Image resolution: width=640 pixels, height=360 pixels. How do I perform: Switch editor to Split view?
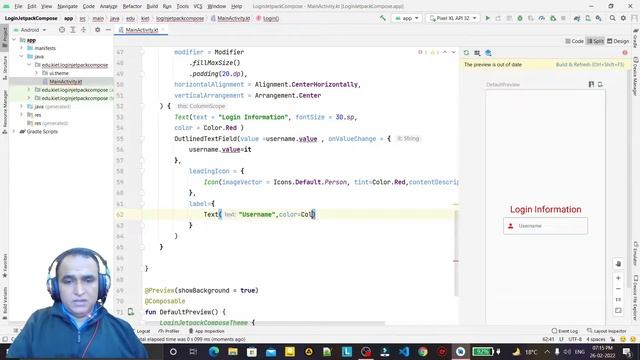tap(595, 41)
